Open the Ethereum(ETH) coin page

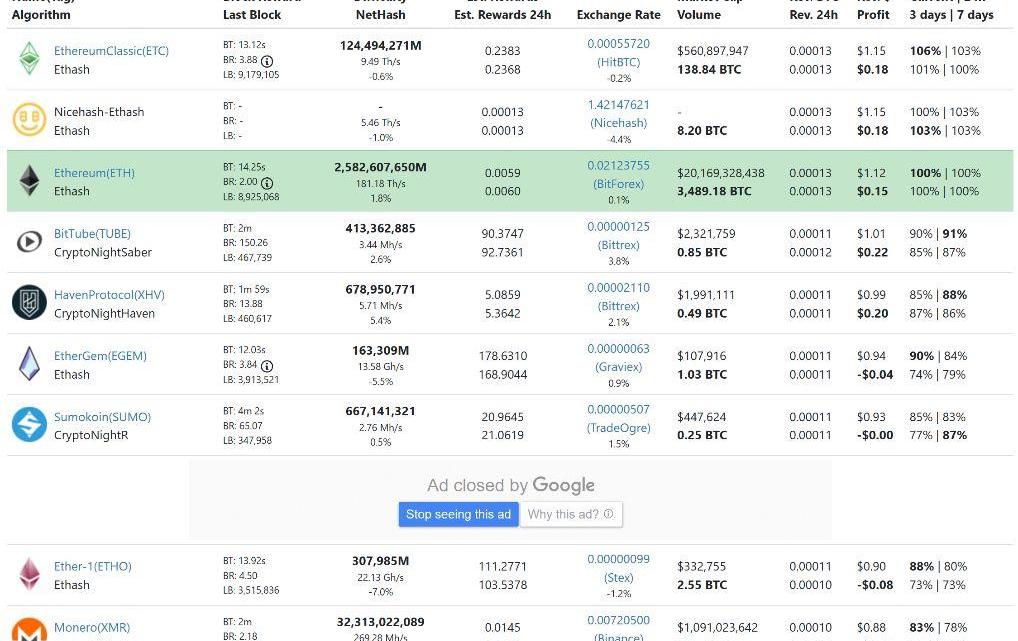click(x=94, y=173)
